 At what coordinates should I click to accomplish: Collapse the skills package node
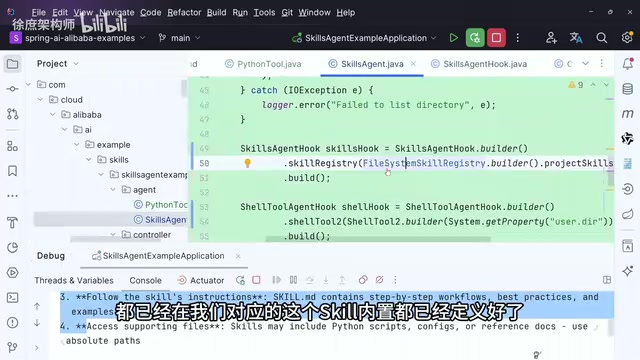point(89,160)
